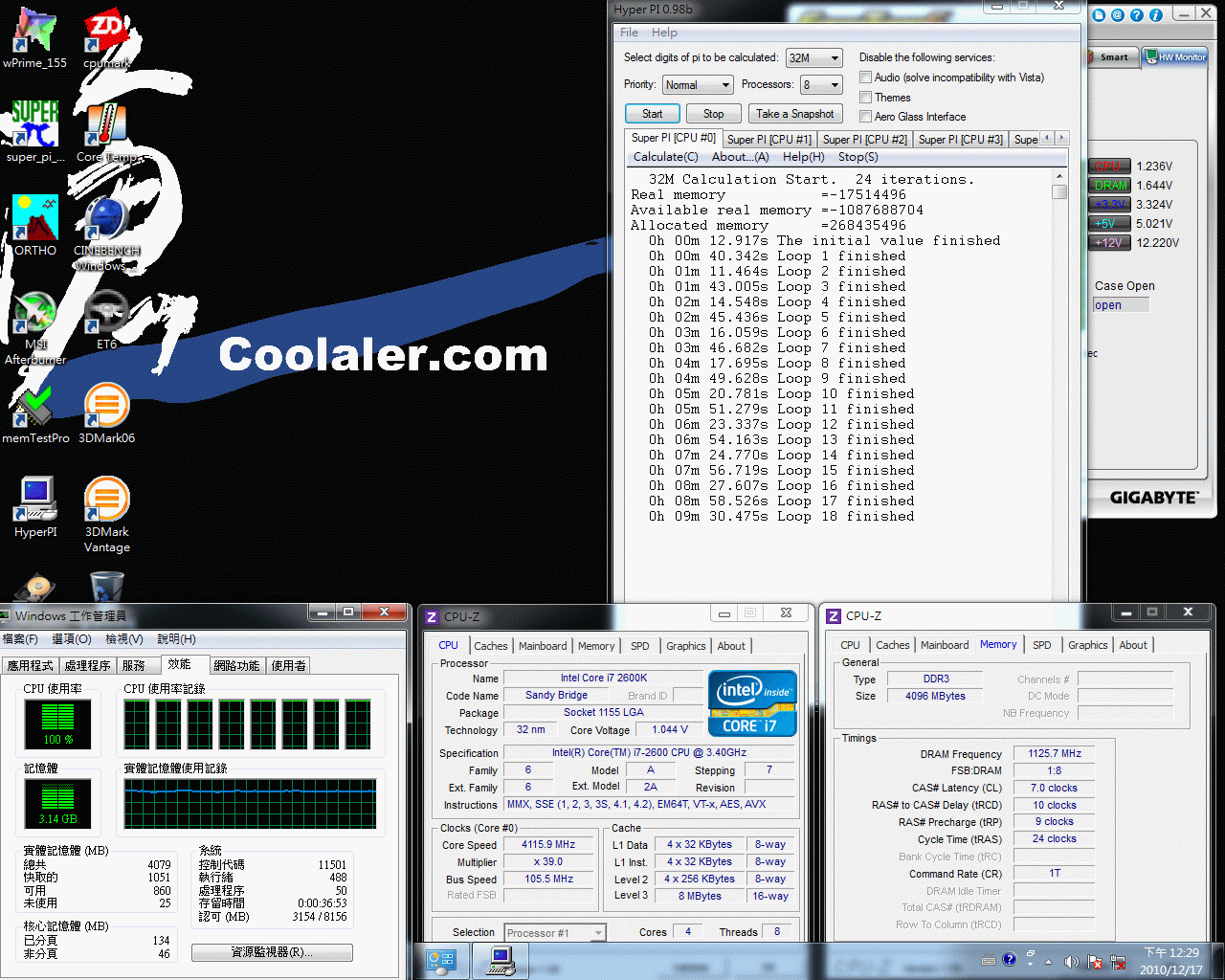Show hidden tray icons arrow

click(1048, 961)
